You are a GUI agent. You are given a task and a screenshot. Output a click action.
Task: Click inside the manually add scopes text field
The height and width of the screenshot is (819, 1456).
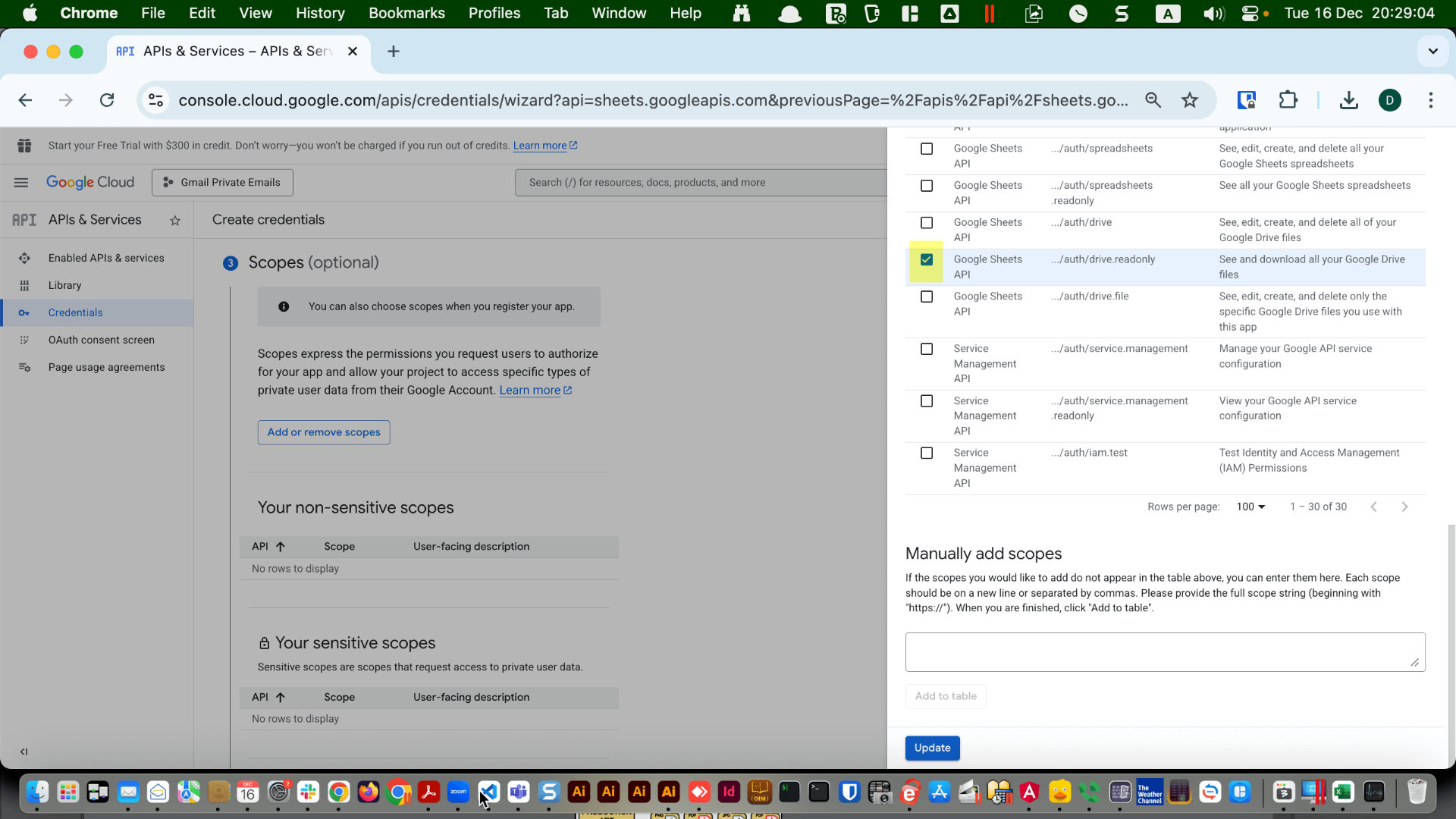tap(1165, 651)
